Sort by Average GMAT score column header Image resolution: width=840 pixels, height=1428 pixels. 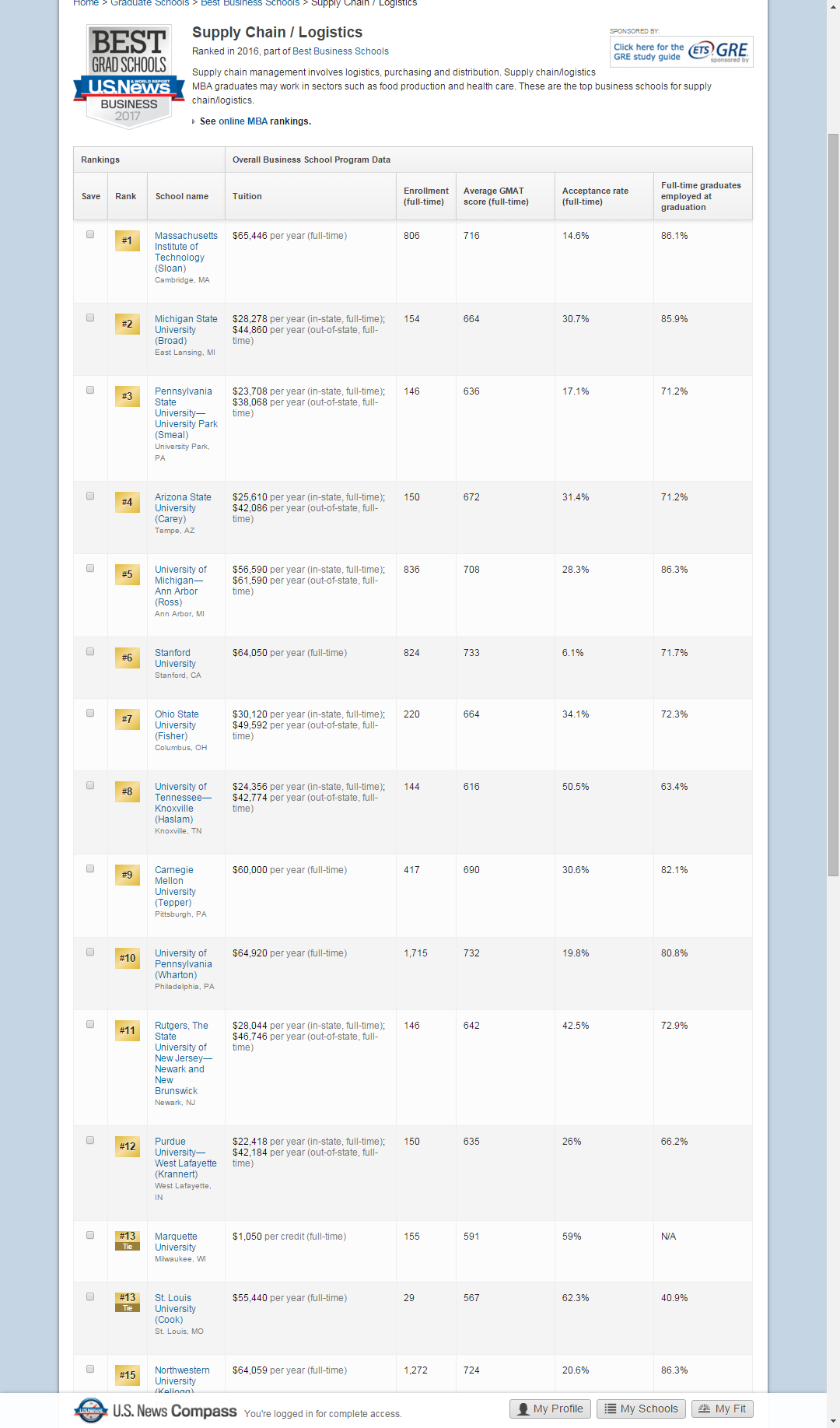tap(495, 197)
